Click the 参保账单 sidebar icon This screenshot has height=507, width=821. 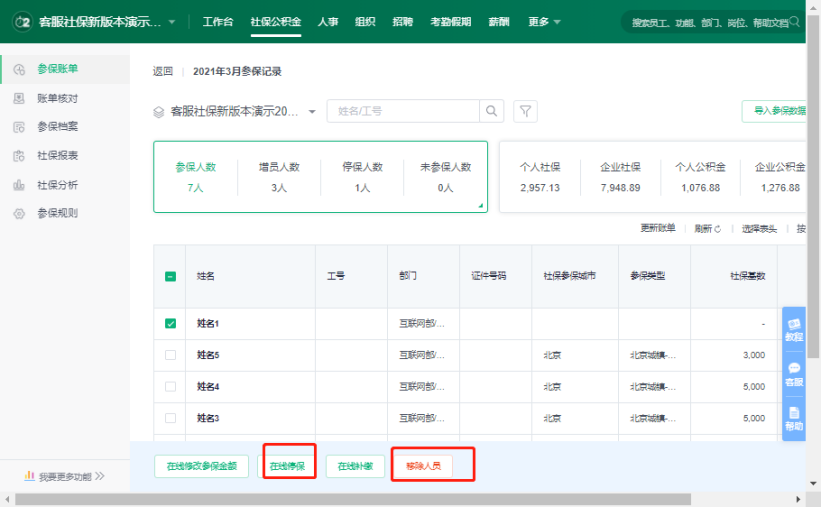[19, 69]
